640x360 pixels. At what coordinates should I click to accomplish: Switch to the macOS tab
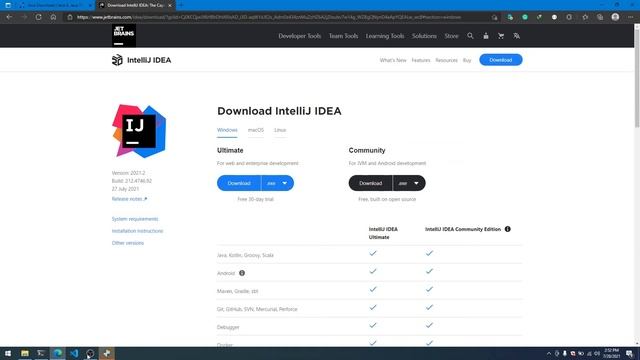256,130
